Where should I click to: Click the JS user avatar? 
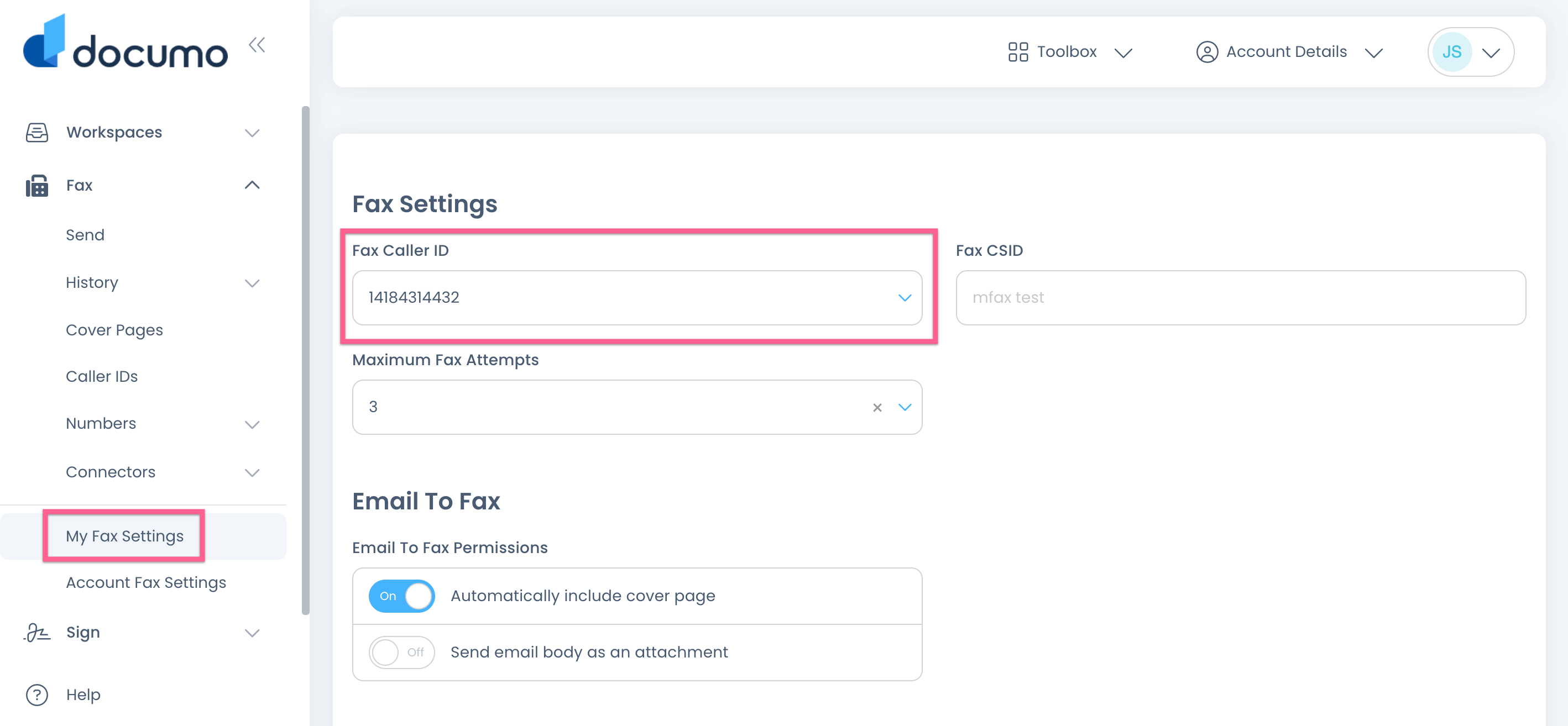click(1452, 52)
